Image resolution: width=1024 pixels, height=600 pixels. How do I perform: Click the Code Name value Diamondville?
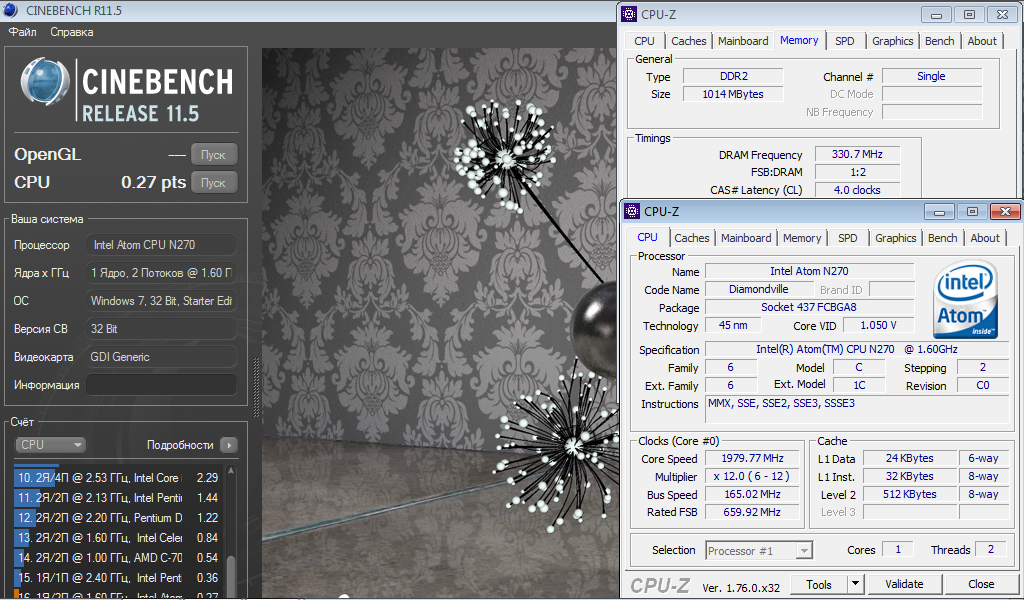tap(758, 289)
